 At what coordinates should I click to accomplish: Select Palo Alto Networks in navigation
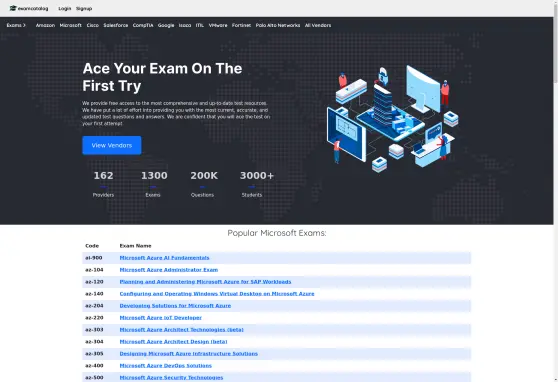(x=278, y=25)
